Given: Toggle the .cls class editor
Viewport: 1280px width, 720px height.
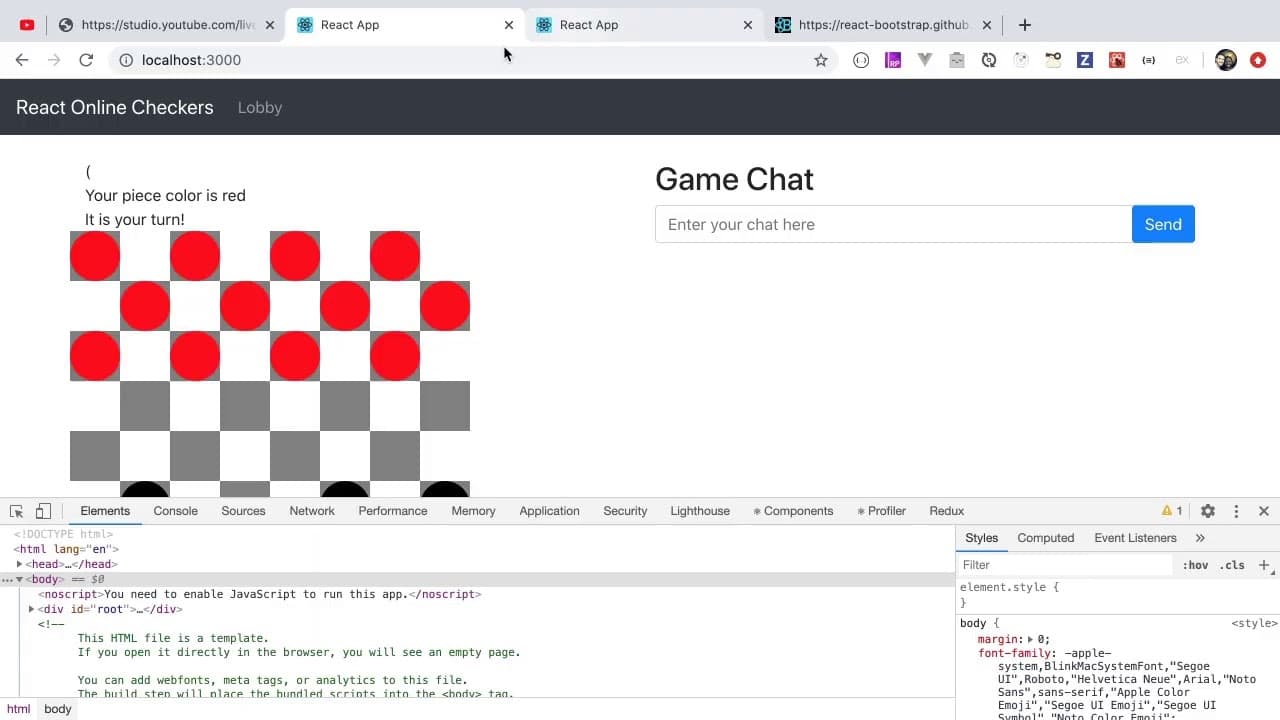Looking at the screenshot, I should click(1232, 565).
